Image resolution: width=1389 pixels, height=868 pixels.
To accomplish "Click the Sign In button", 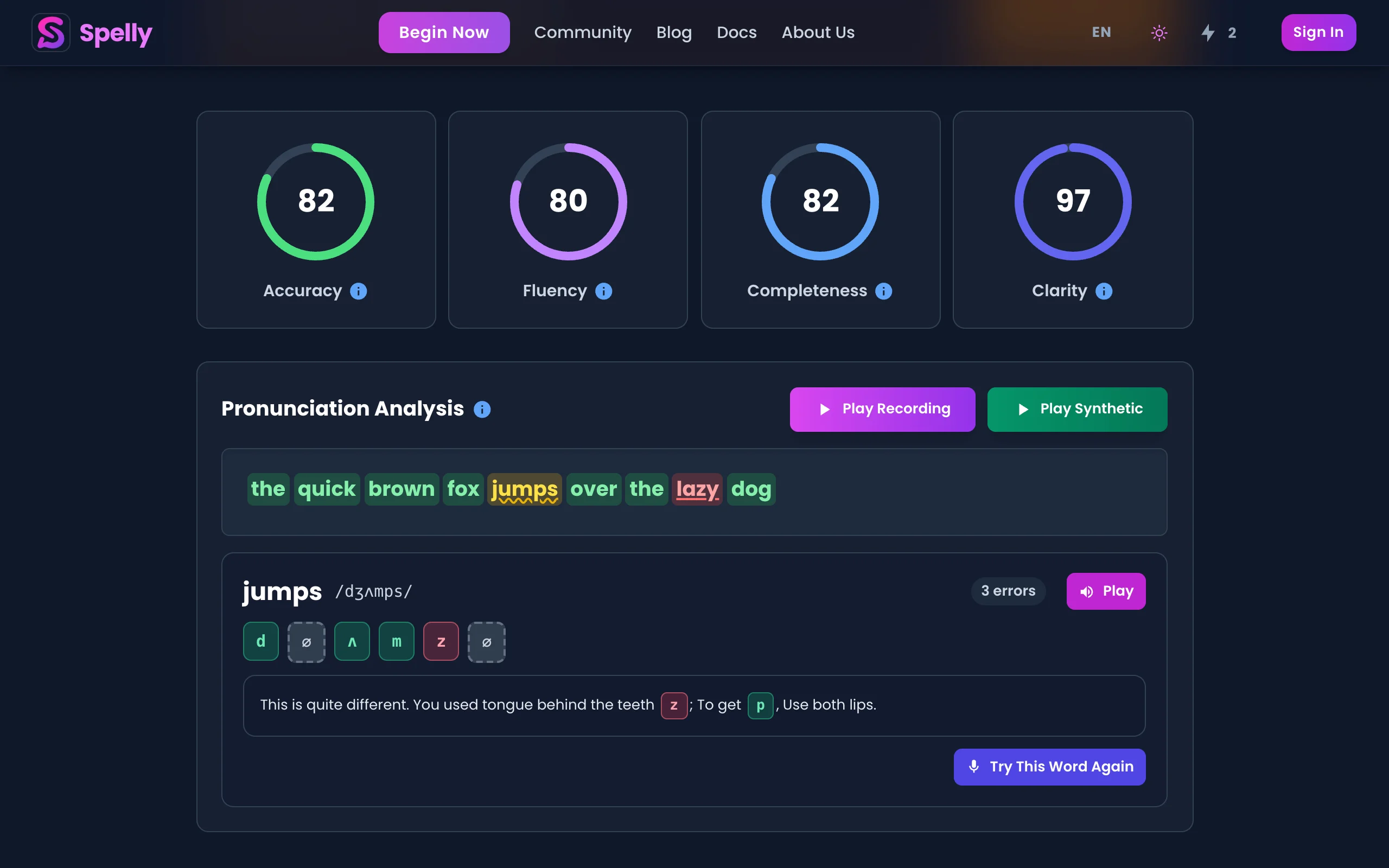I will [1318, 33].
